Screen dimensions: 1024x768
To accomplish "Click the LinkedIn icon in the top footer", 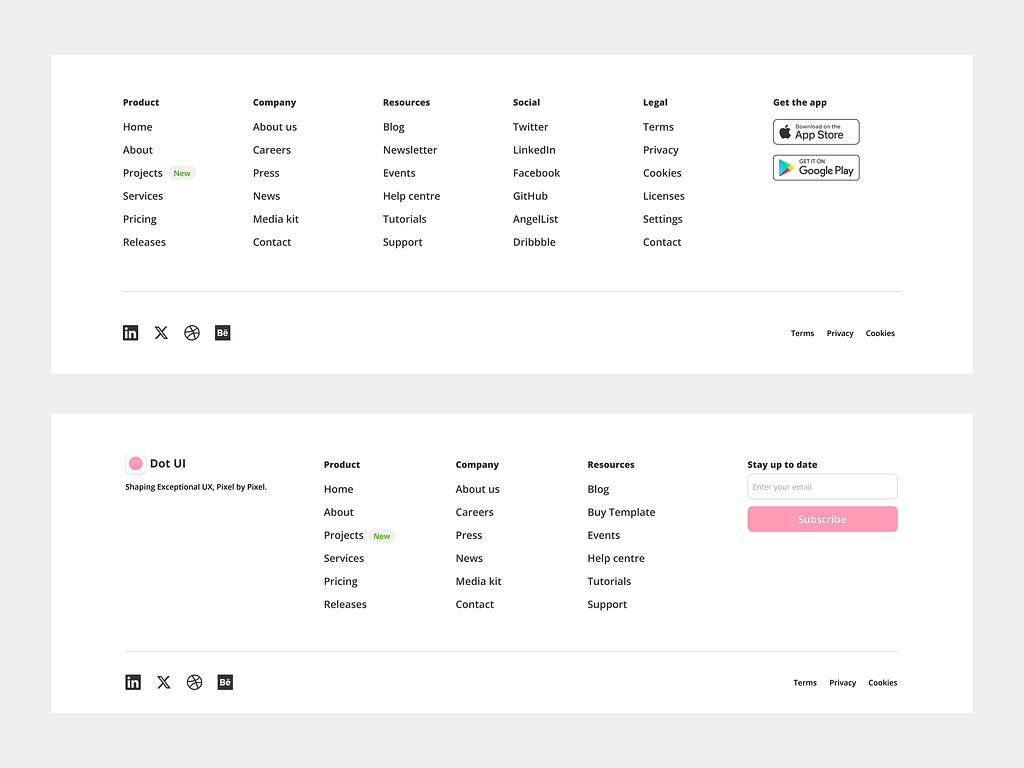I will point(131,333).
